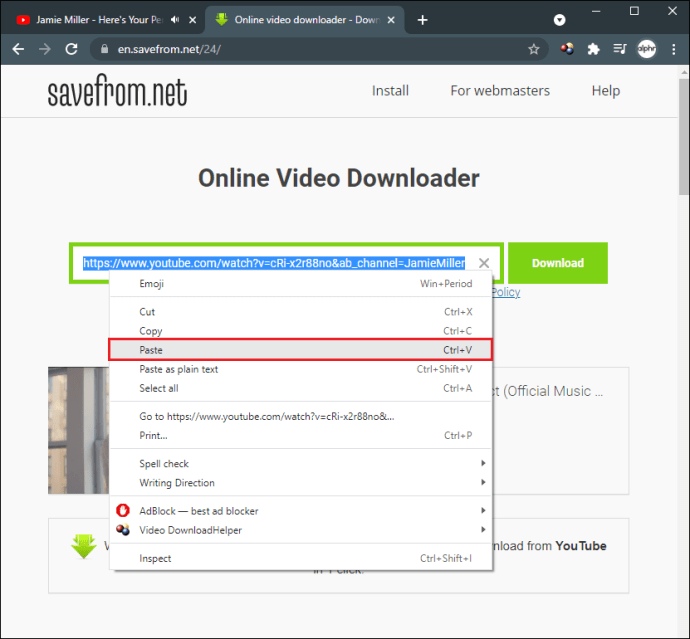Clear the URL field with the X

pyautogui.click(x=484, y=263)
